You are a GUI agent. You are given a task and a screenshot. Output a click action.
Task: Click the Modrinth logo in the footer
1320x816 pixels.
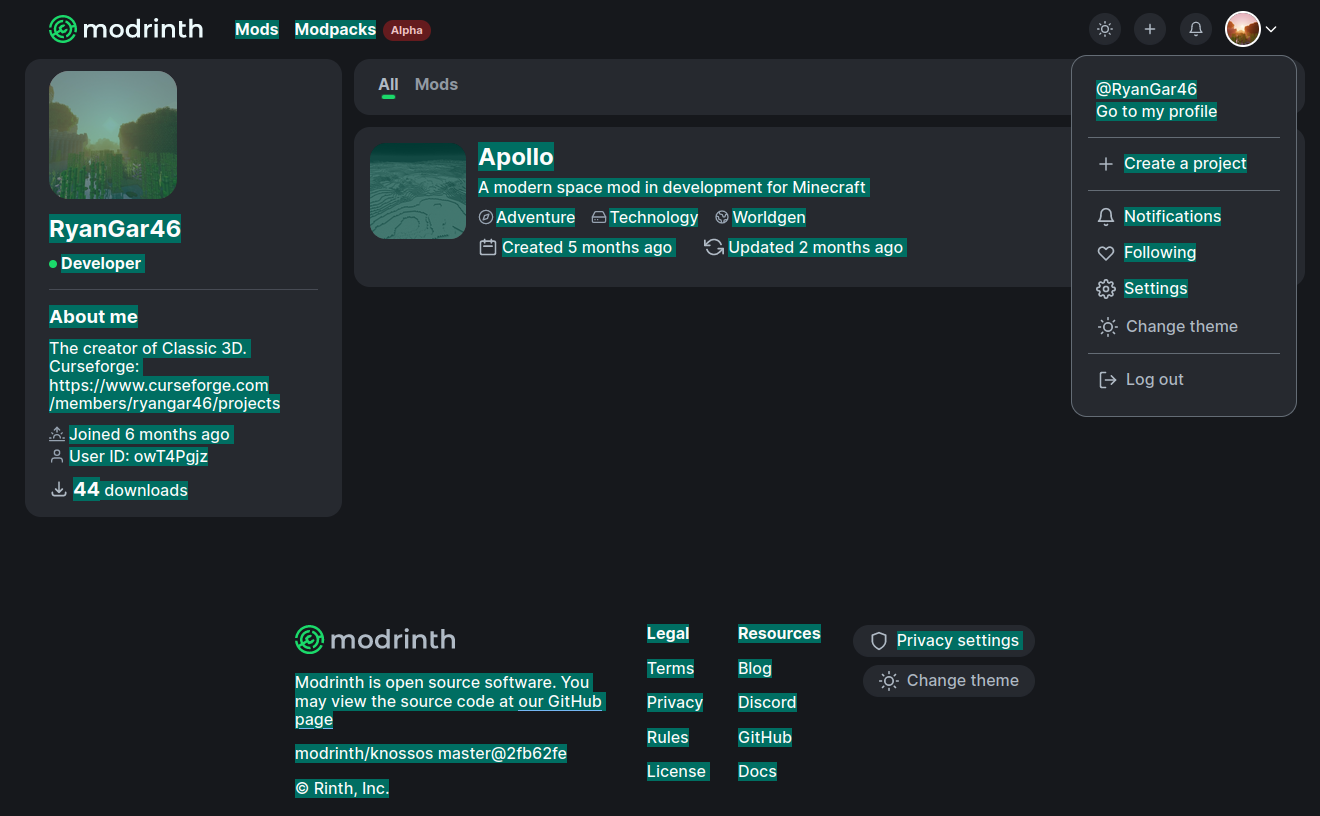pyautogui.click(x=375, y=639)
